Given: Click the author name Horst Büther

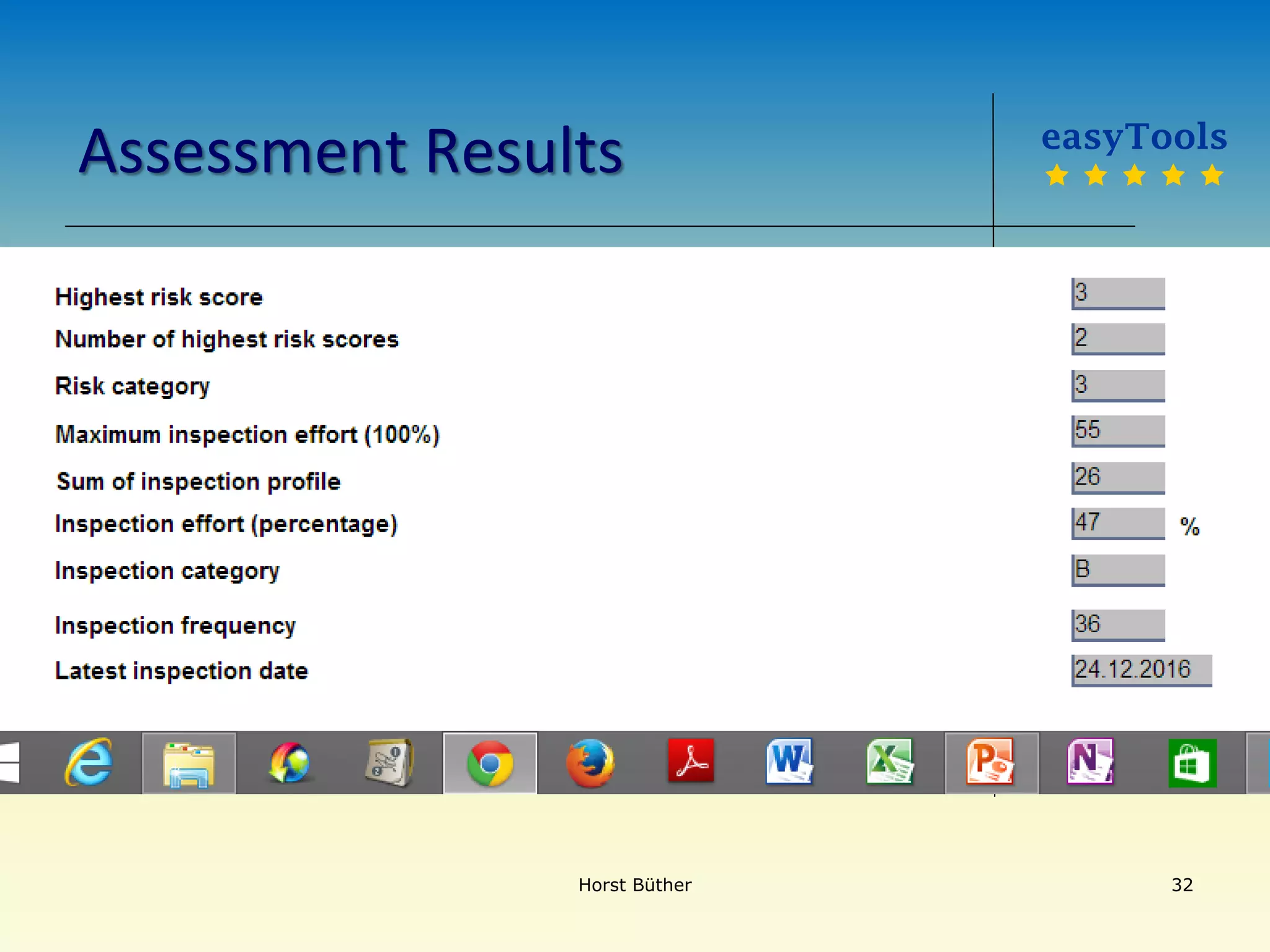Looking at the screenshot, I should [x=635, y=885].
